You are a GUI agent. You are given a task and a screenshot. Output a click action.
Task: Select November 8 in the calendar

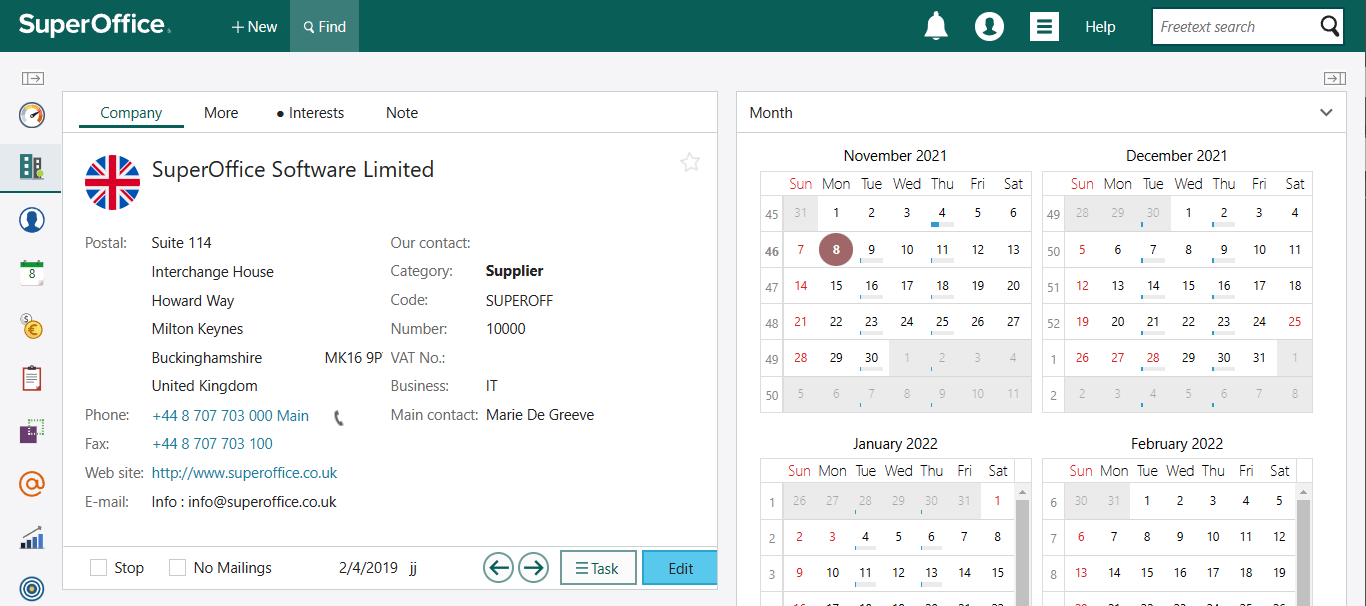[x=835, y=249]
